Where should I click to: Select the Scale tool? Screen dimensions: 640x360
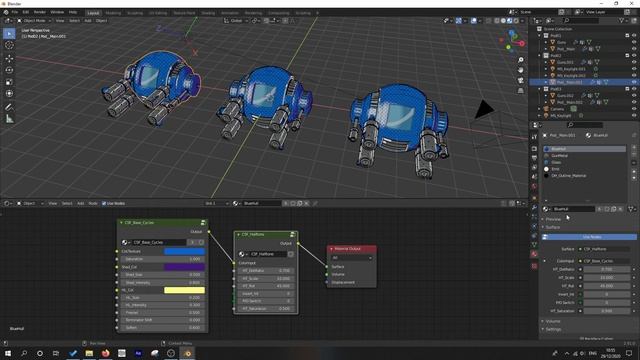click(9, 82)
